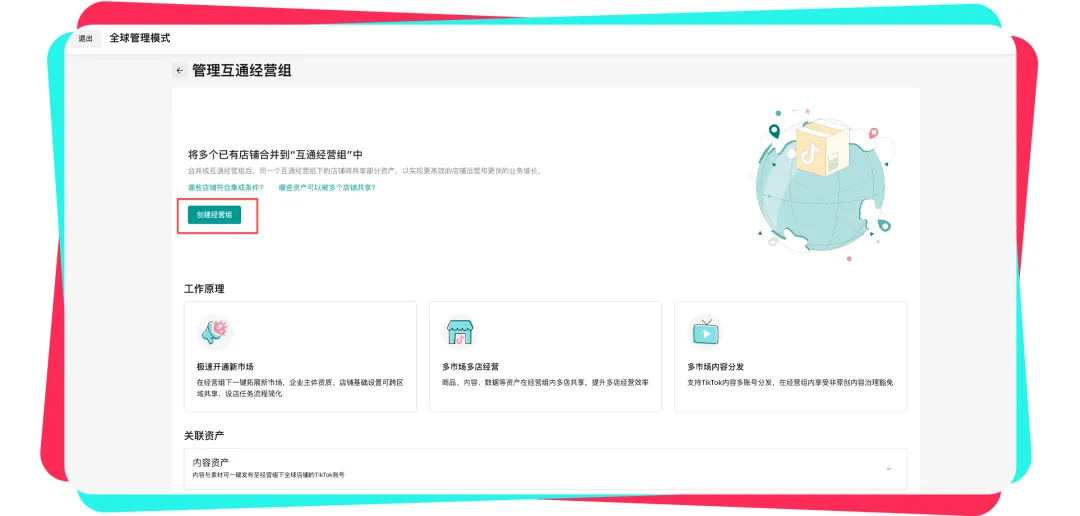This screenshot has height=516, width=1080.
Task: Open the 哪些店铺符合集成条件? link
Action: click(x=225, y=187)
